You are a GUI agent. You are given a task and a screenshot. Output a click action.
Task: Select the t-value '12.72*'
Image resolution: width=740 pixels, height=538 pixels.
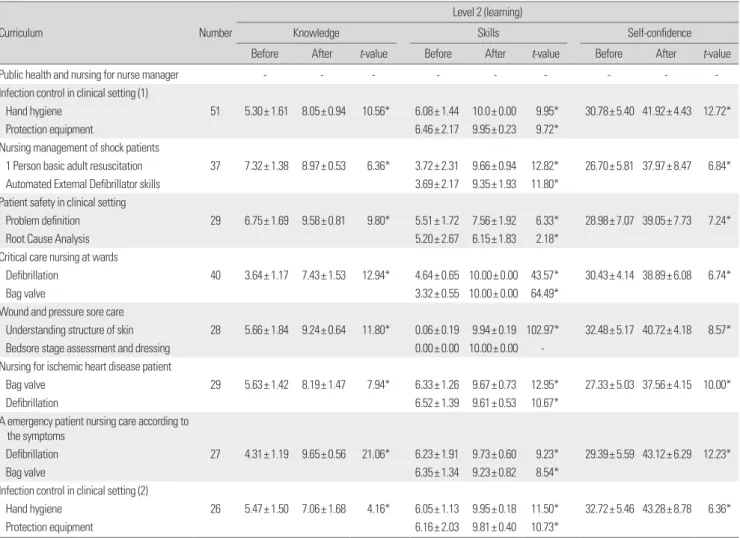click(x=716, y=111)
